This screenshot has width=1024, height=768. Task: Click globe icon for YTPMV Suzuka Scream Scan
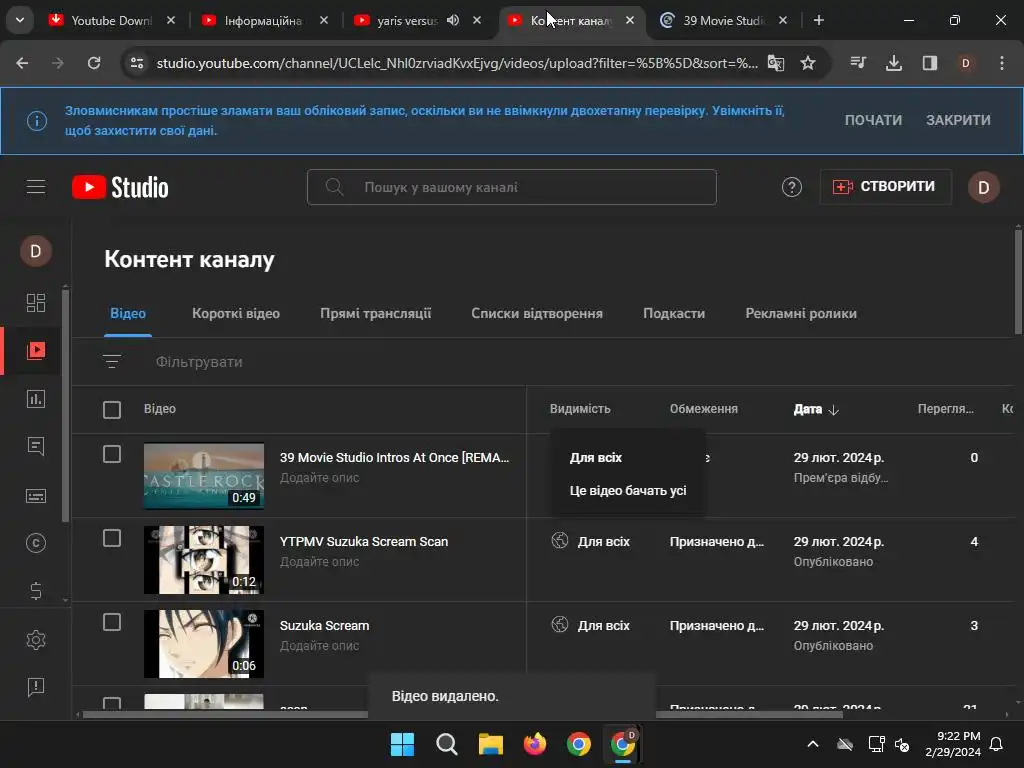[x=560, y=541]
